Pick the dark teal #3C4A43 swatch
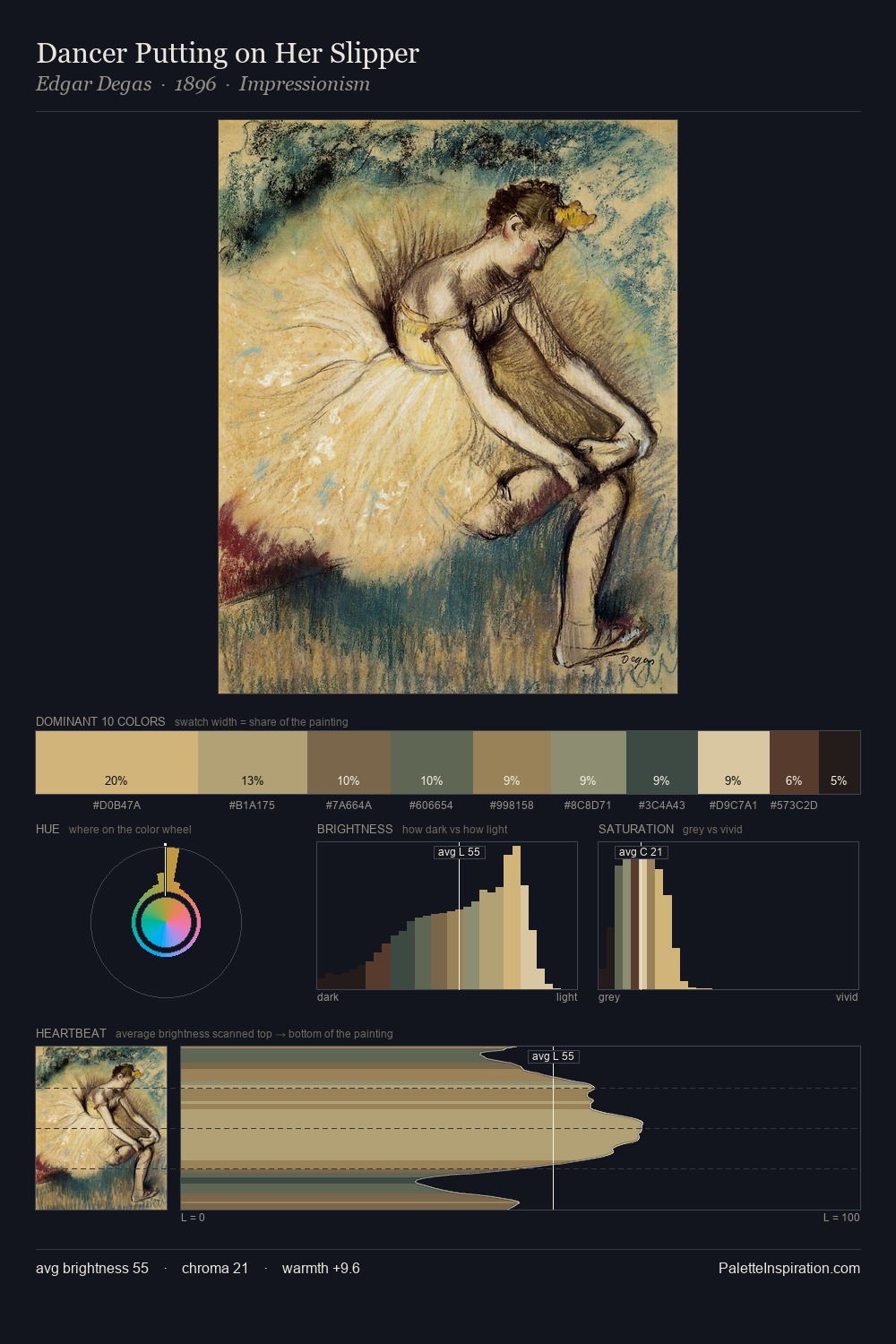Viewport: 896px width, 1344px height. pos(662,762)
